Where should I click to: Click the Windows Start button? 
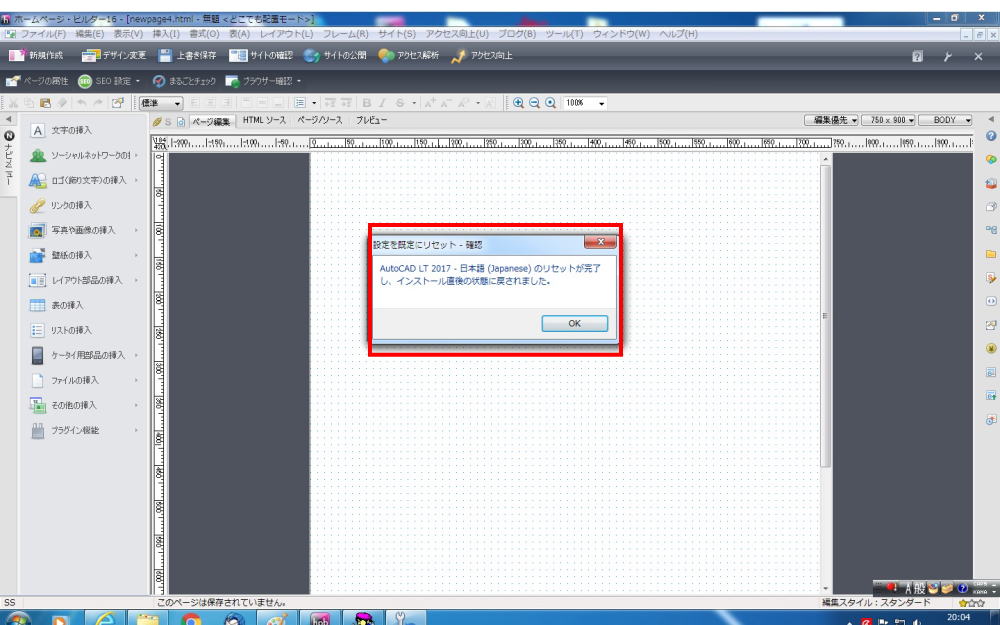pos(18,619)
